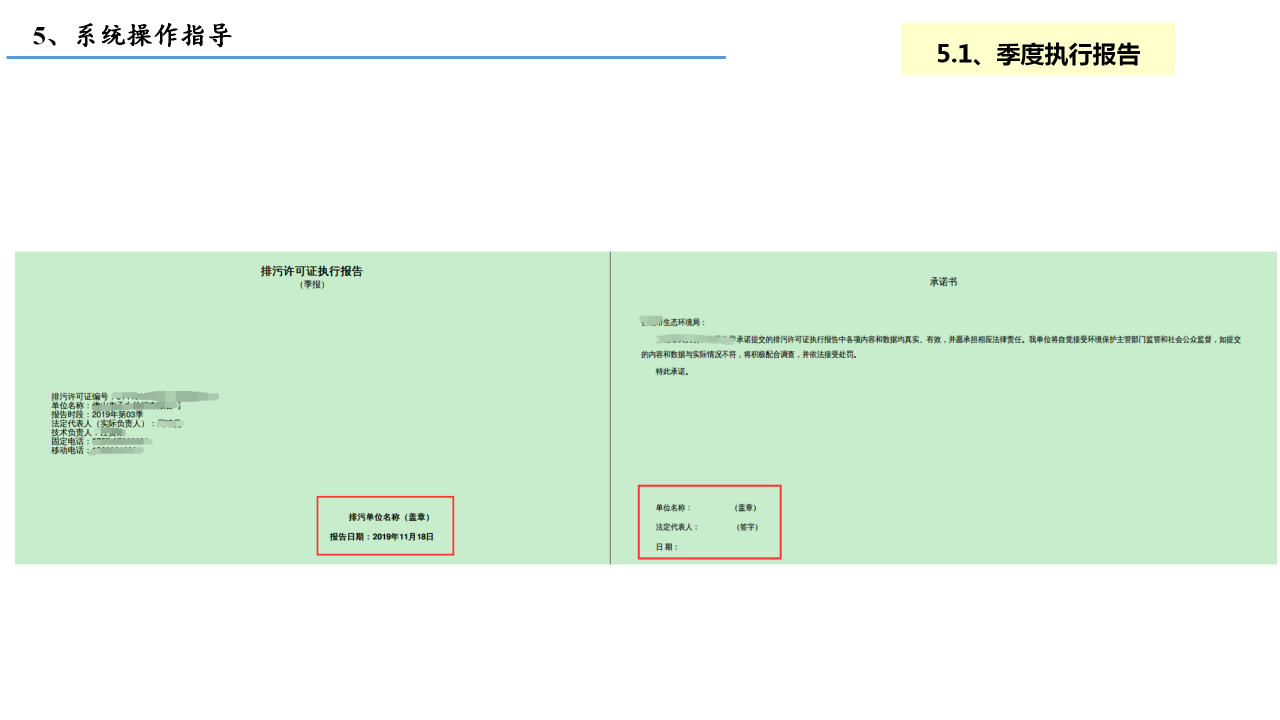Click the '日期:' field in the commitment letter
Viewport: 1280px width, 720px height.
(666, 547)
